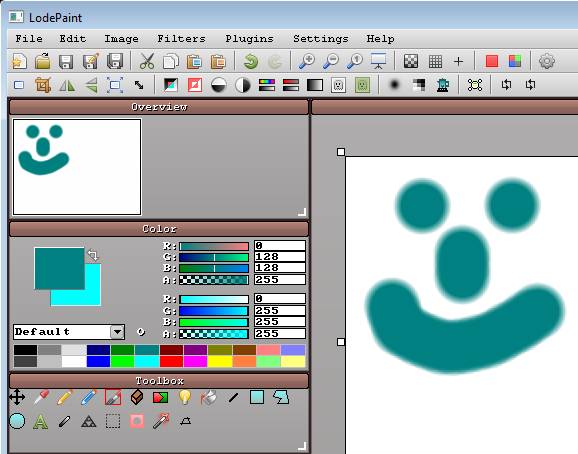Select the Text letter A tool
The height and width of the screenshot is (454, 578).
coord(41,422)
